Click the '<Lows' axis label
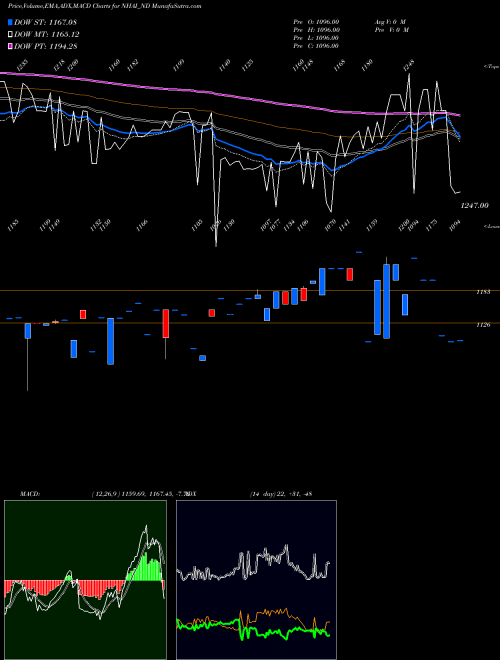 pyautogui.click(x=491, y=226)
